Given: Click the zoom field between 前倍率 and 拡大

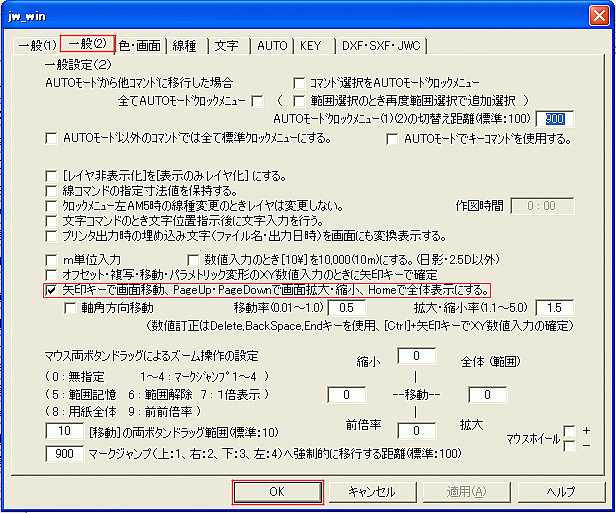Looking at the screenshot, I should [x=416, y=431].
